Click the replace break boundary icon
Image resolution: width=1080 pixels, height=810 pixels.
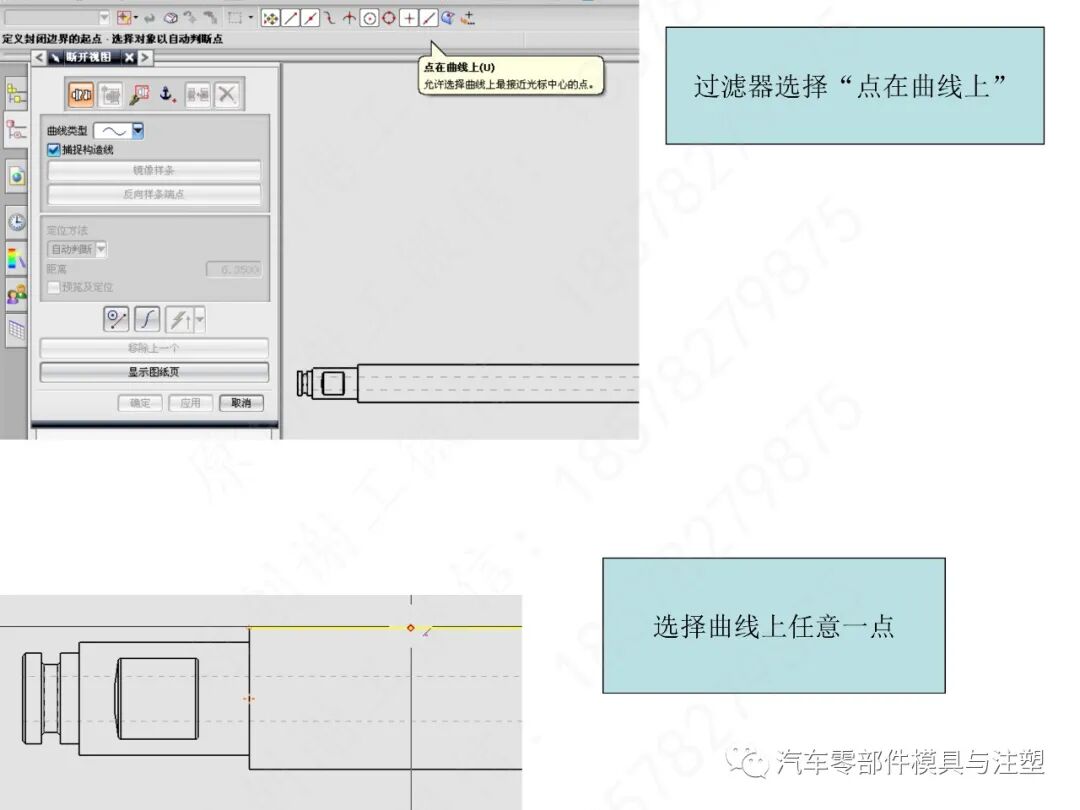198,94
